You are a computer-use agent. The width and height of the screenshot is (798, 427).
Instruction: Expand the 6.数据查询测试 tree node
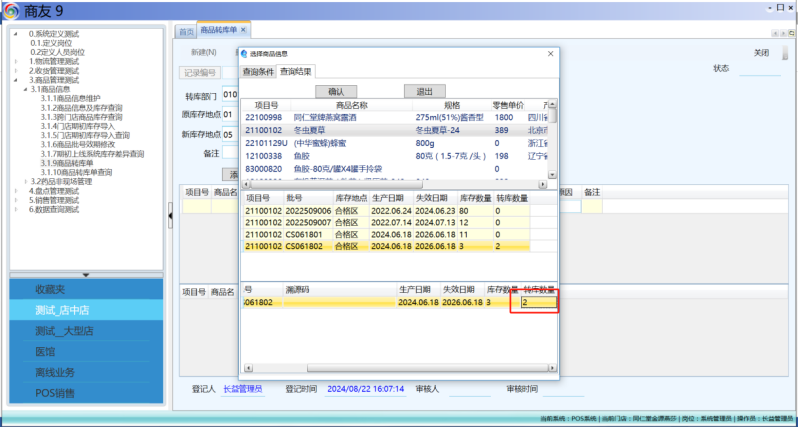16,209
